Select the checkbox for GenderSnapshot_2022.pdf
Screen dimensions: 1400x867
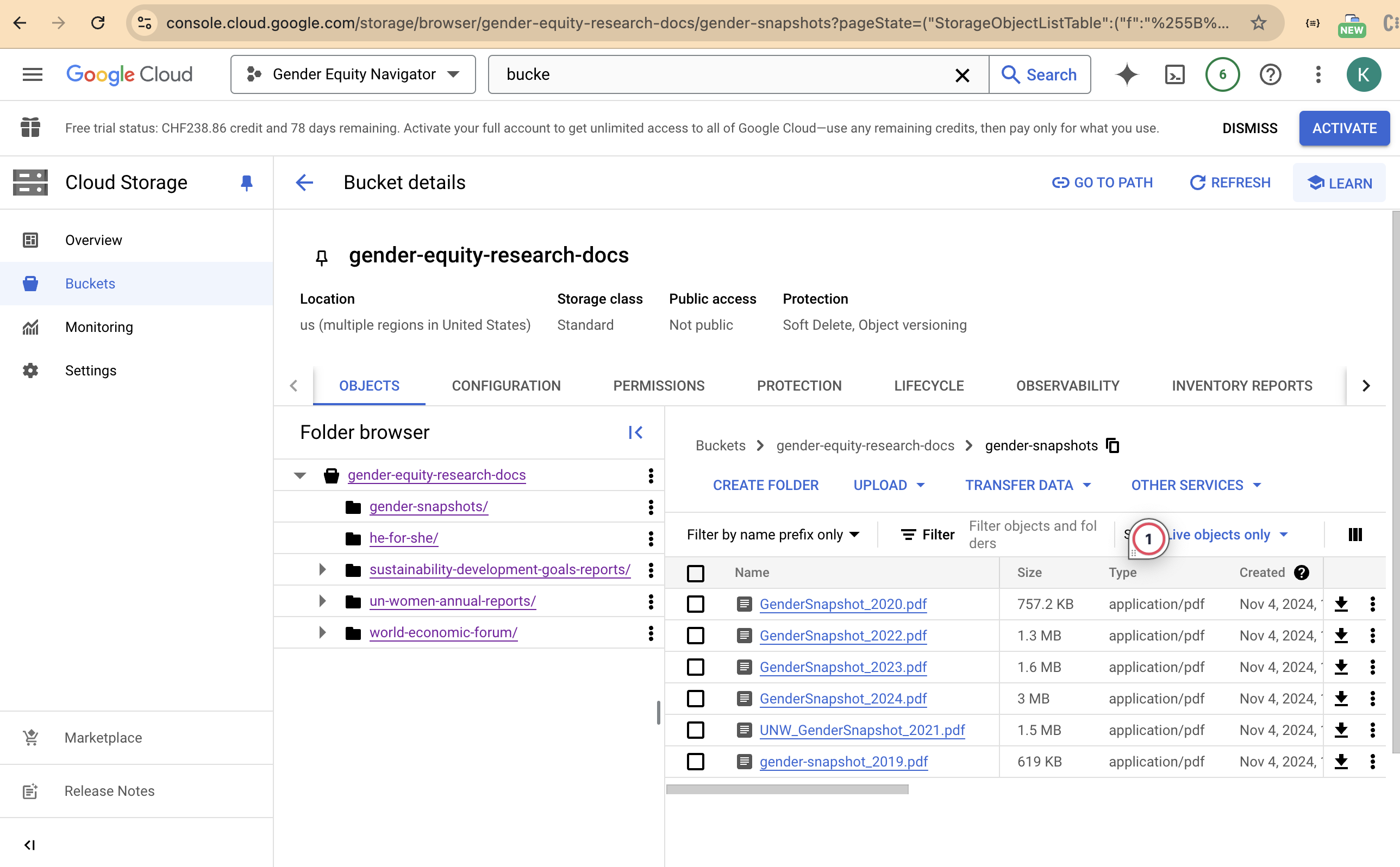(x=695, y=636)
